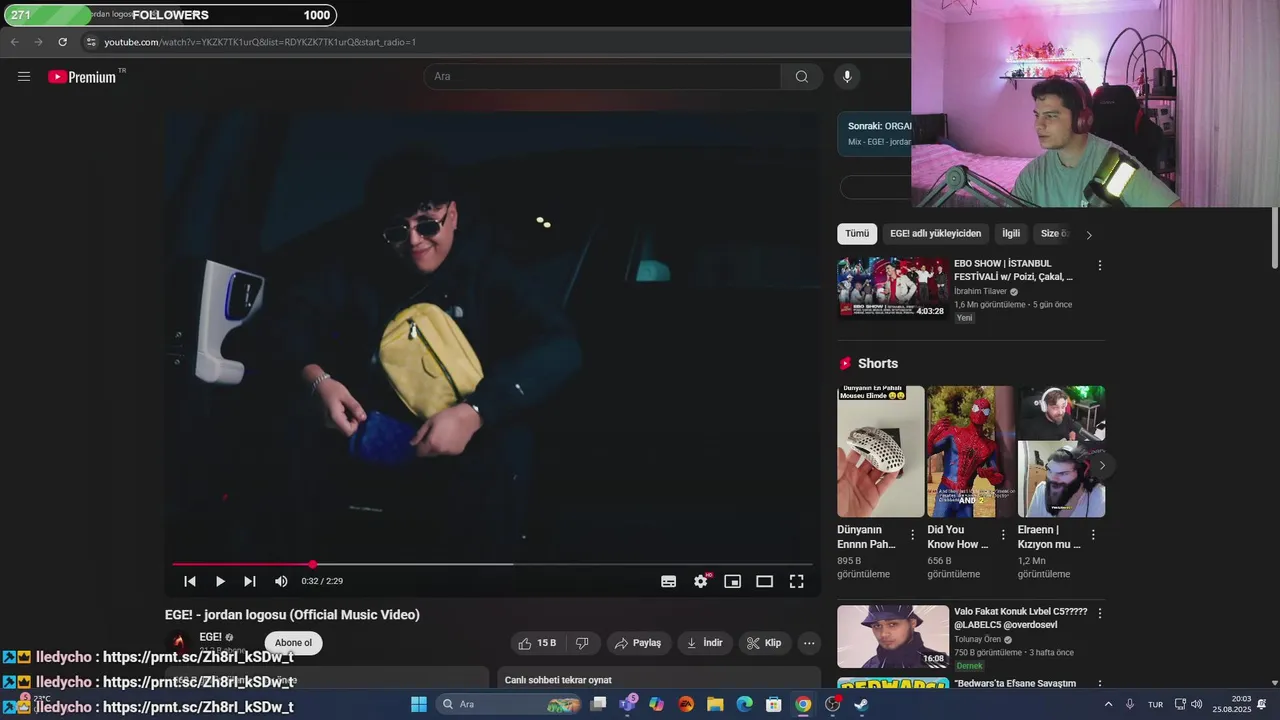Click the page vertical scrollbar

coord(1275,238)
